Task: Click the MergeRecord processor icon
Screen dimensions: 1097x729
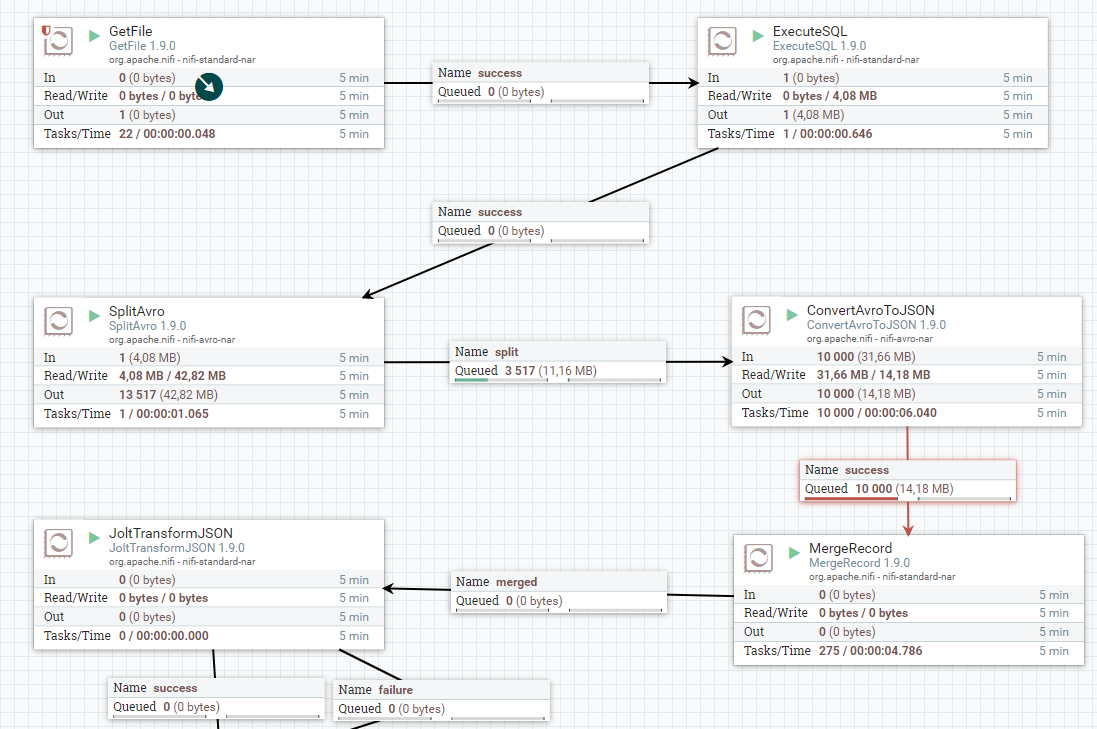Action: coord(758,557)
